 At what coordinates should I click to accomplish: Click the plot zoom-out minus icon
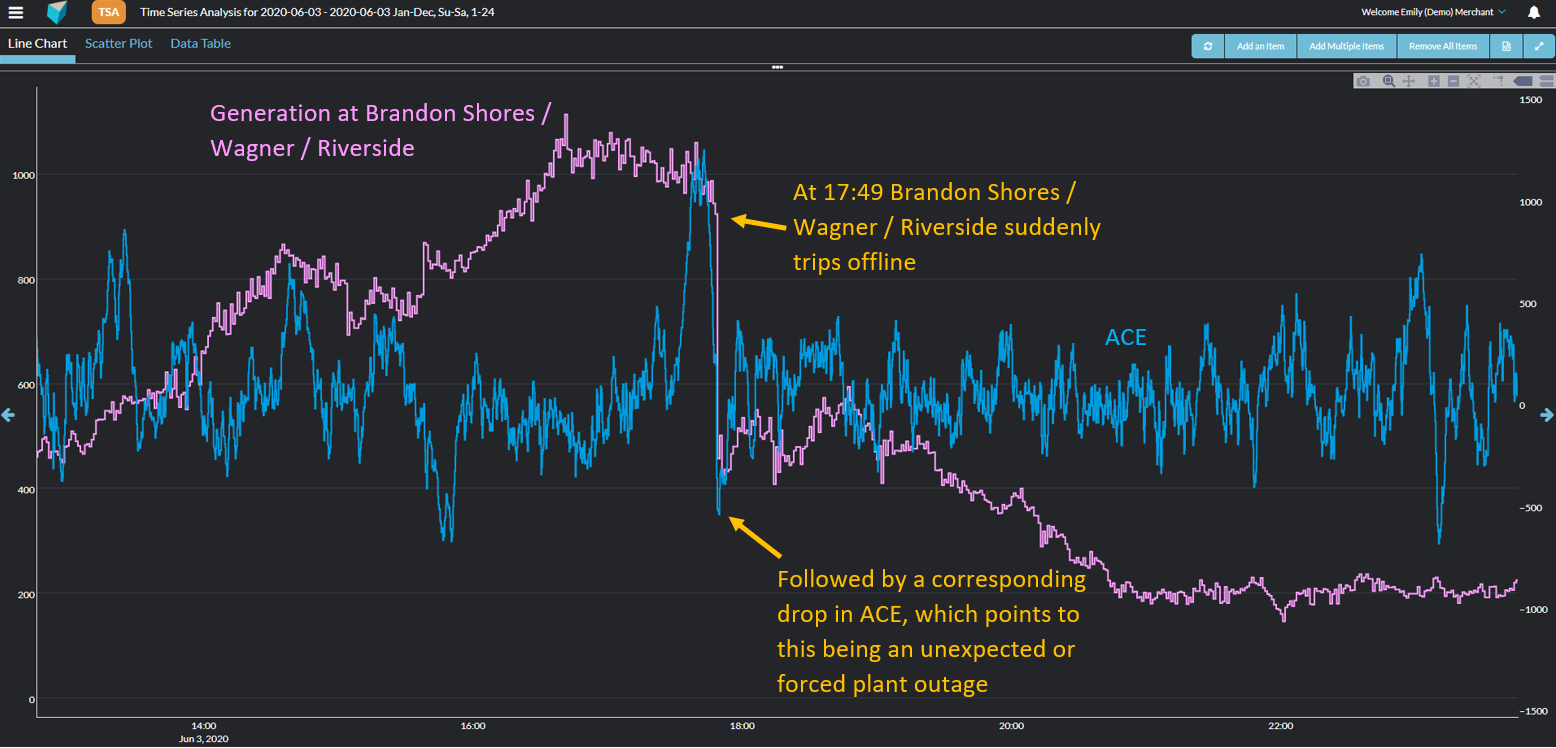1453,81
